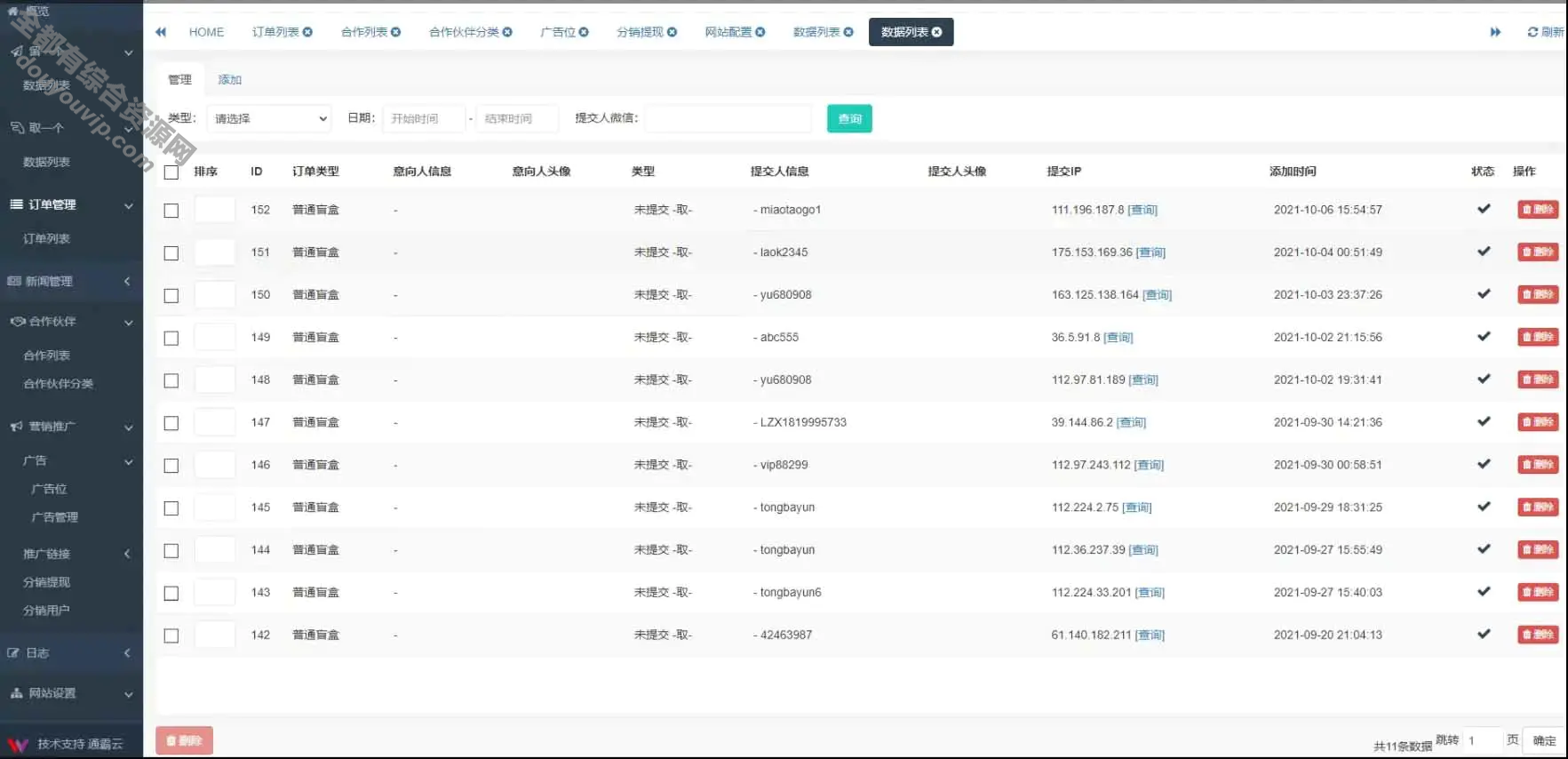This screenshot has height=759, width=1568.
Task: Expand the 推广链接 sidebar menu
Action: click(71, 554)
